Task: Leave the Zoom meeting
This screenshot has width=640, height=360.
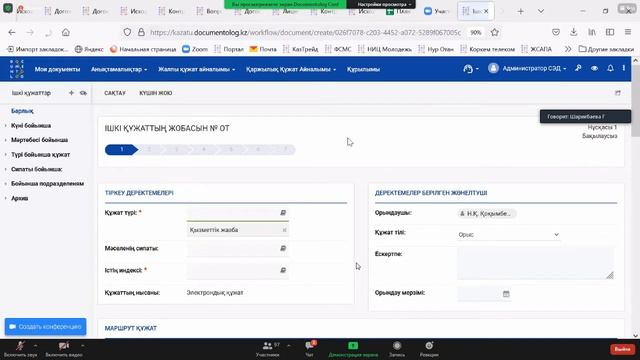Action: [x=622, y=349]
